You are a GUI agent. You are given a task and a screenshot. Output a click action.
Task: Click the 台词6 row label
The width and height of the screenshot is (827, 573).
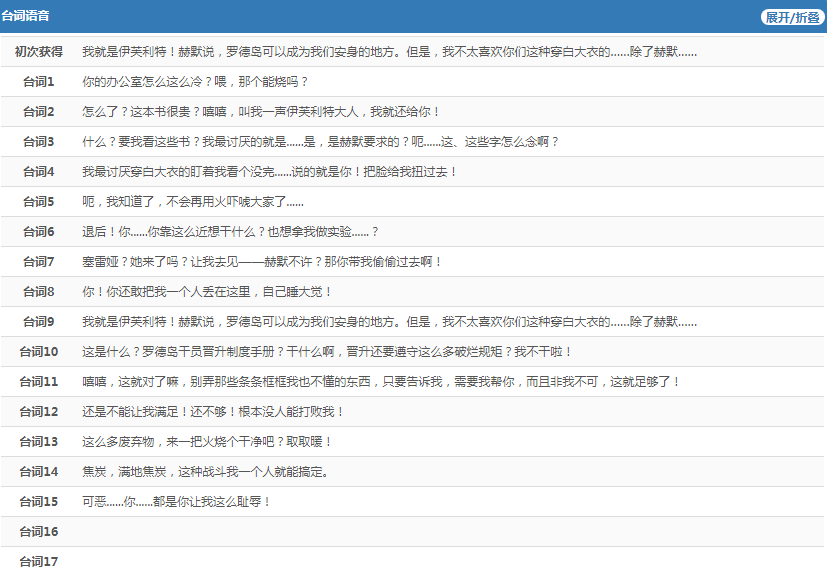click(x=38, y=231)
